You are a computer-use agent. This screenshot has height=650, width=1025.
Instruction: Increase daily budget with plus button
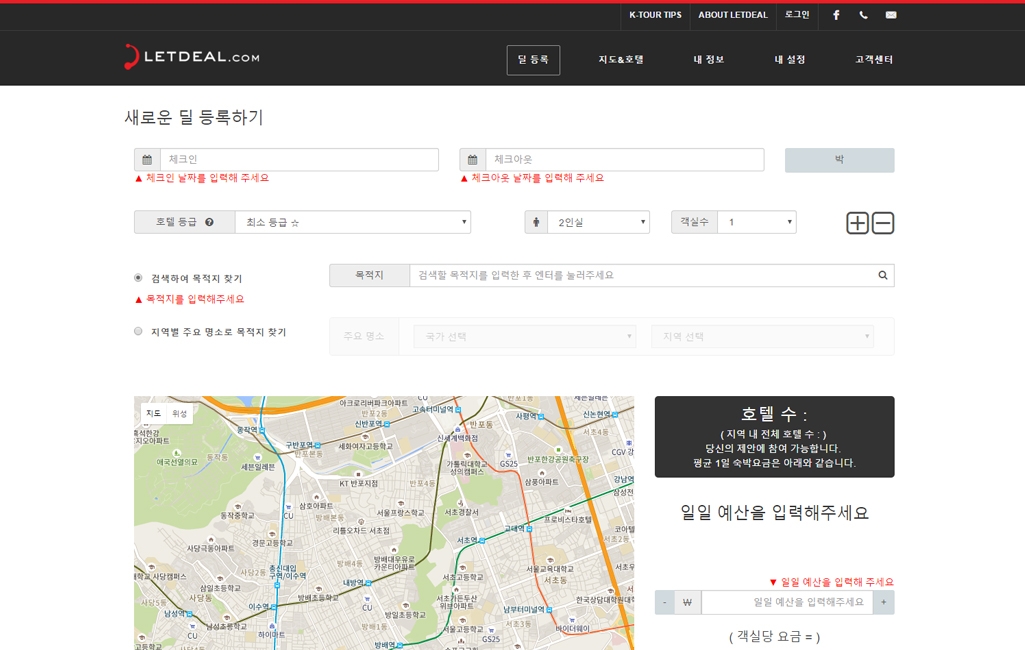884,602
